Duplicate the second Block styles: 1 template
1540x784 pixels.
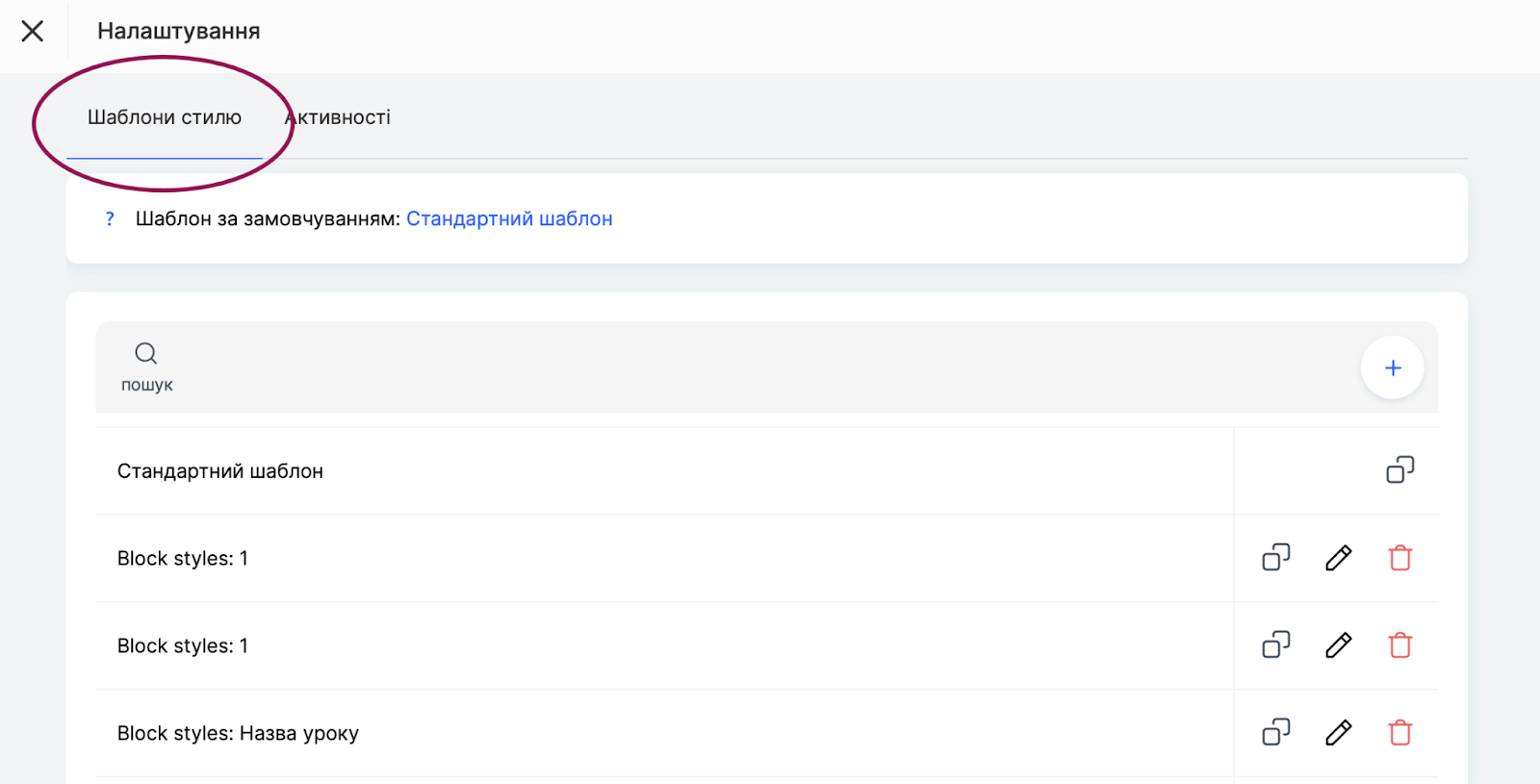pos(1276,645)
